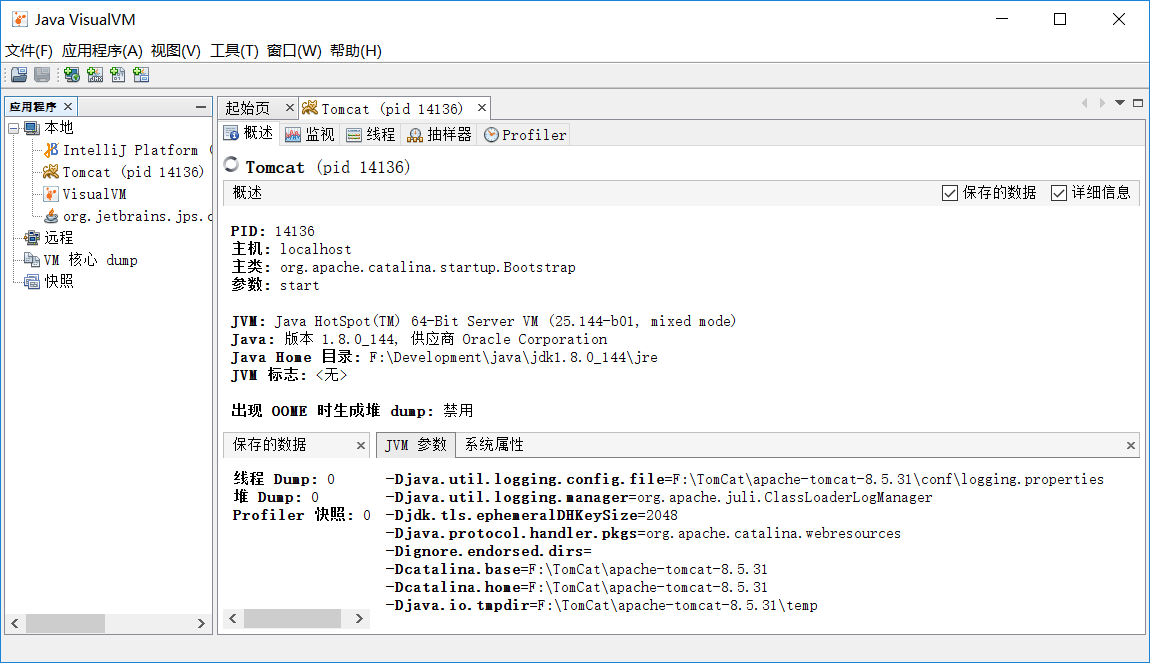Click Add VM Coredump toolbar icon
This screenshot has height=663, width=1150.
(117, 75)
